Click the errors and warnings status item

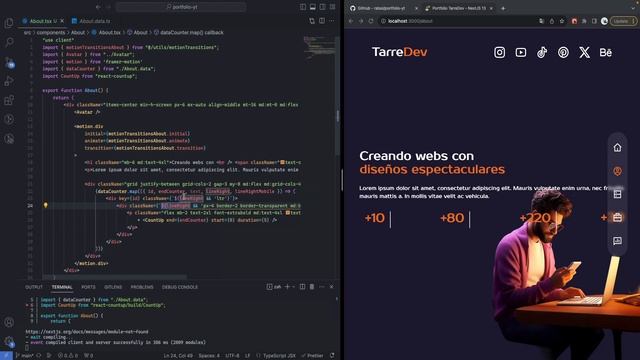68,356
